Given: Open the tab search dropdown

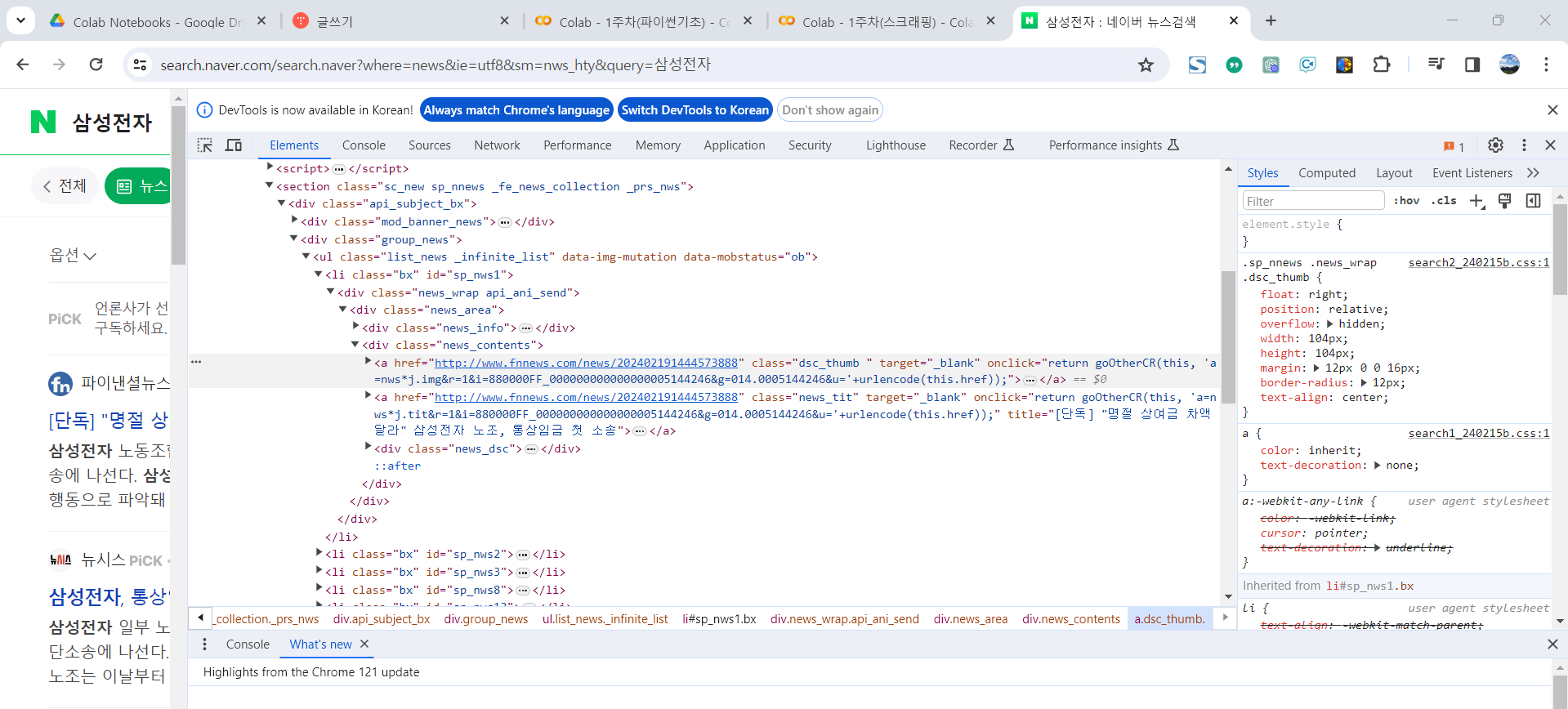Looking at the screenshot, I should [20, 20].
